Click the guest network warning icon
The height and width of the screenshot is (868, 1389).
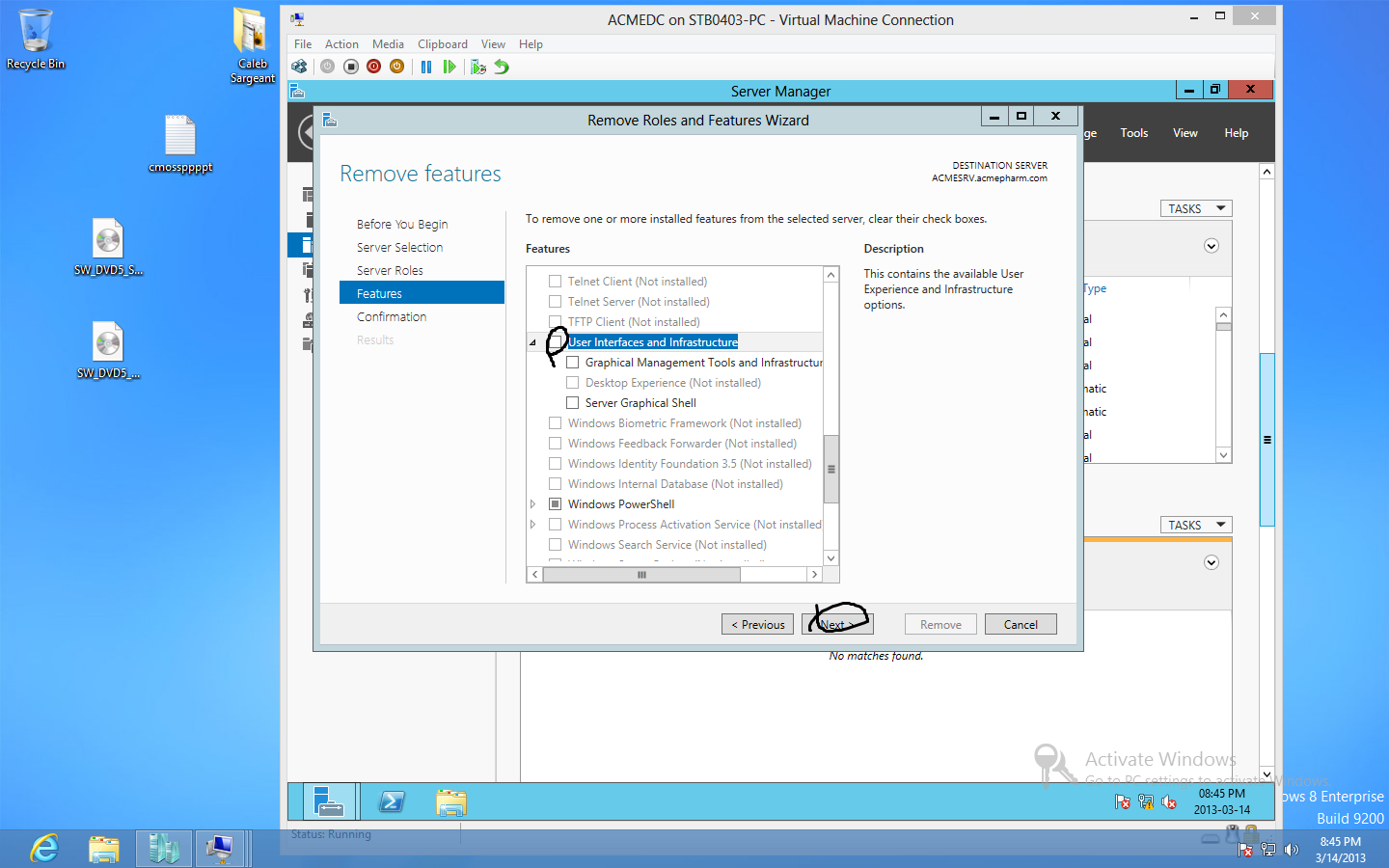[1146, 801]
